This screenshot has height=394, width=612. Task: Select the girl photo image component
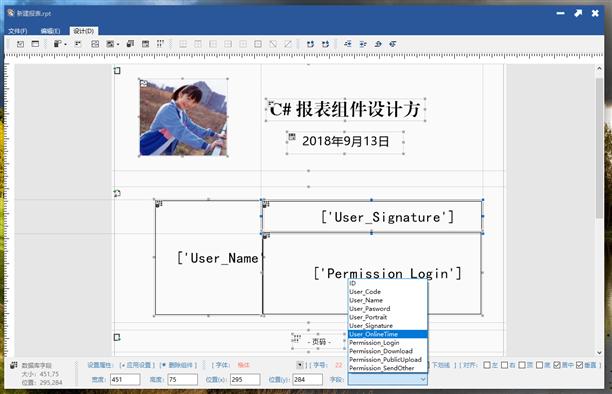pos(183,117)
